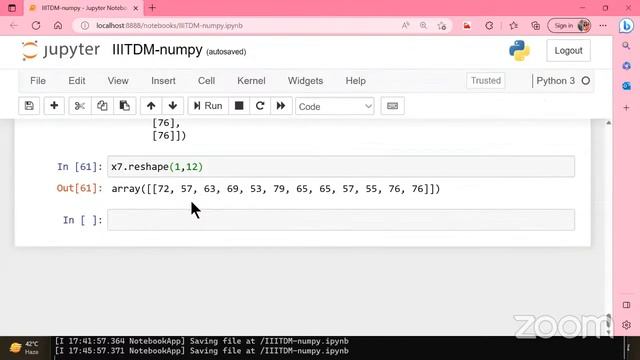Click the Jupyter logo
The width and height of the screenshot is (640, 360).
click(61, 51)
